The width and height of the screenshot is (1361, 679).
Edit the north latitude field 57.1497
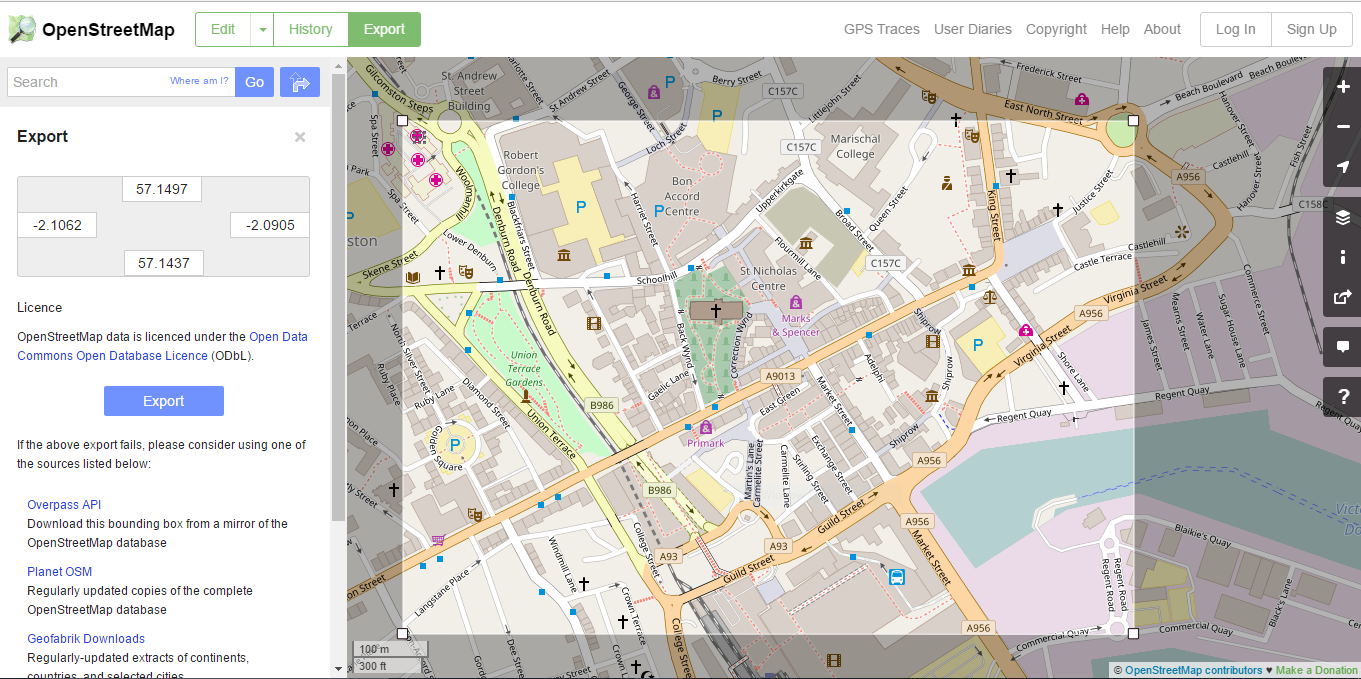[162, 189]
